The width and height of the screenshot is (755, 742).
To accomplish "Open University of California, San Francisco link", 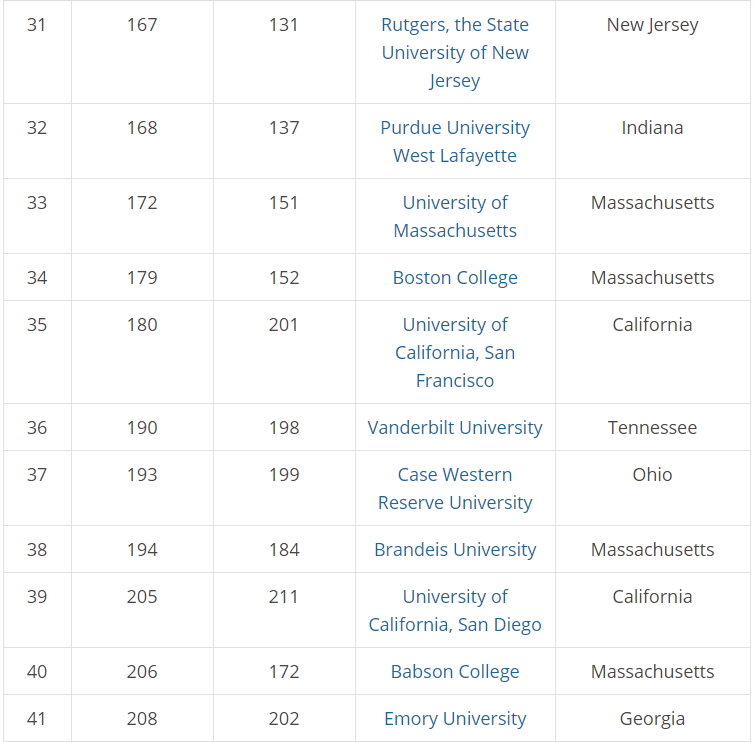I will click(x=455, y=353).
